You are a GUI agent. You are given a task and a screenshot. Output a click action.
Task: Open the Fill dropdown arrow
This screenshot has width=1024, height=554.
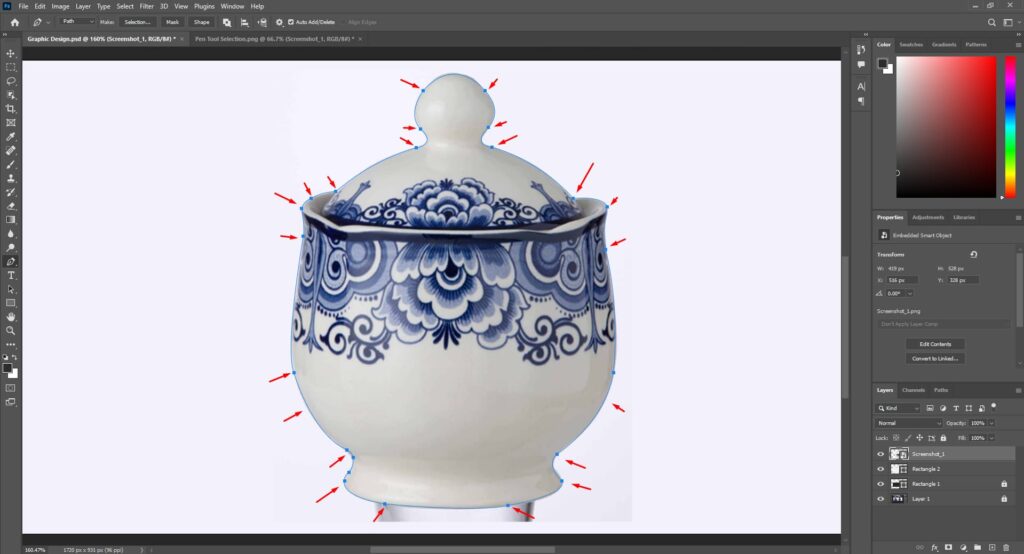pos(991,438)
